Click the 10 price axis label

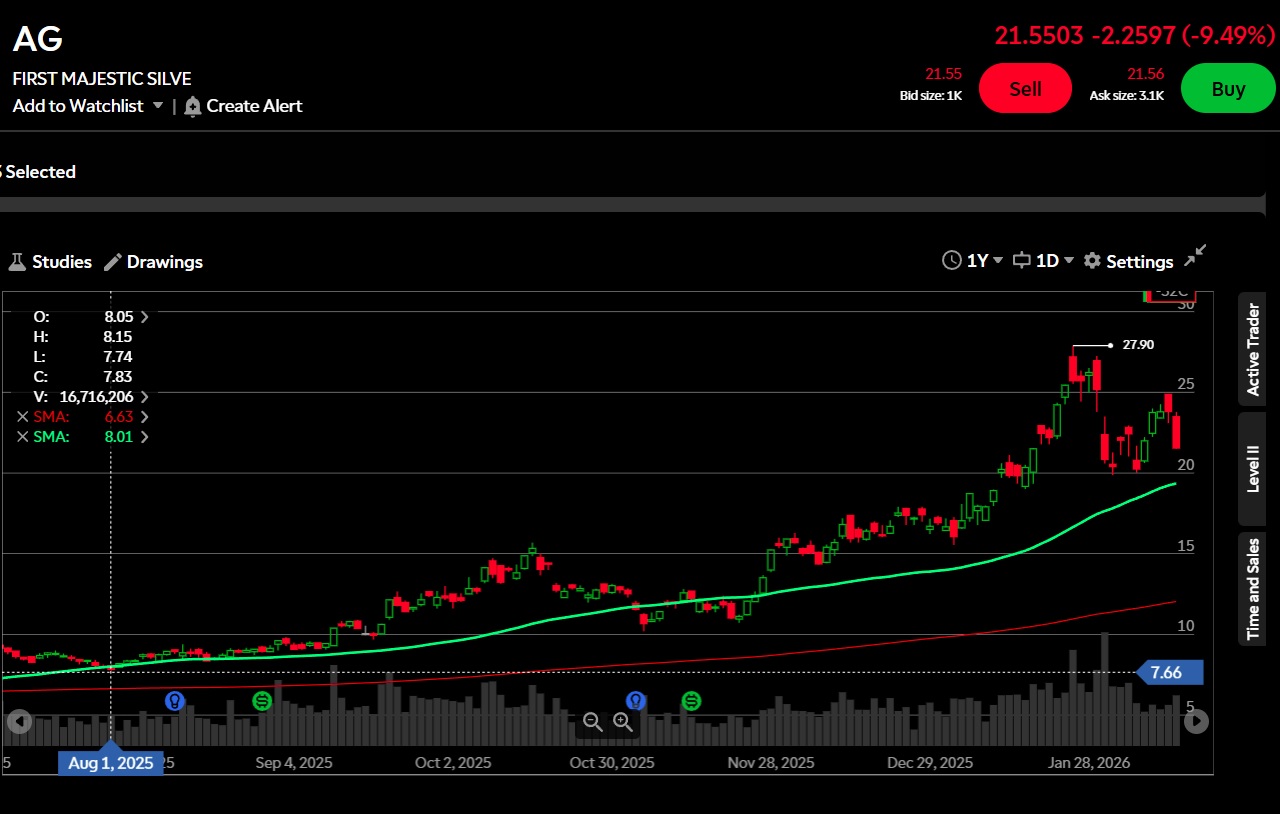pyautogui.click(x=1186, y=626)
